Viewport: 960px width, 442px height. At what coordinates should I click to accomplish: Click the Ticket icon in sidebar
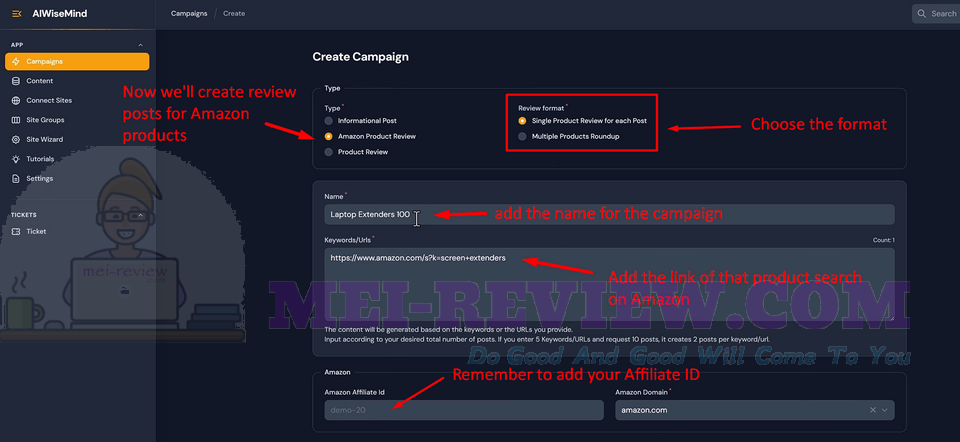[x=15, y=231]
